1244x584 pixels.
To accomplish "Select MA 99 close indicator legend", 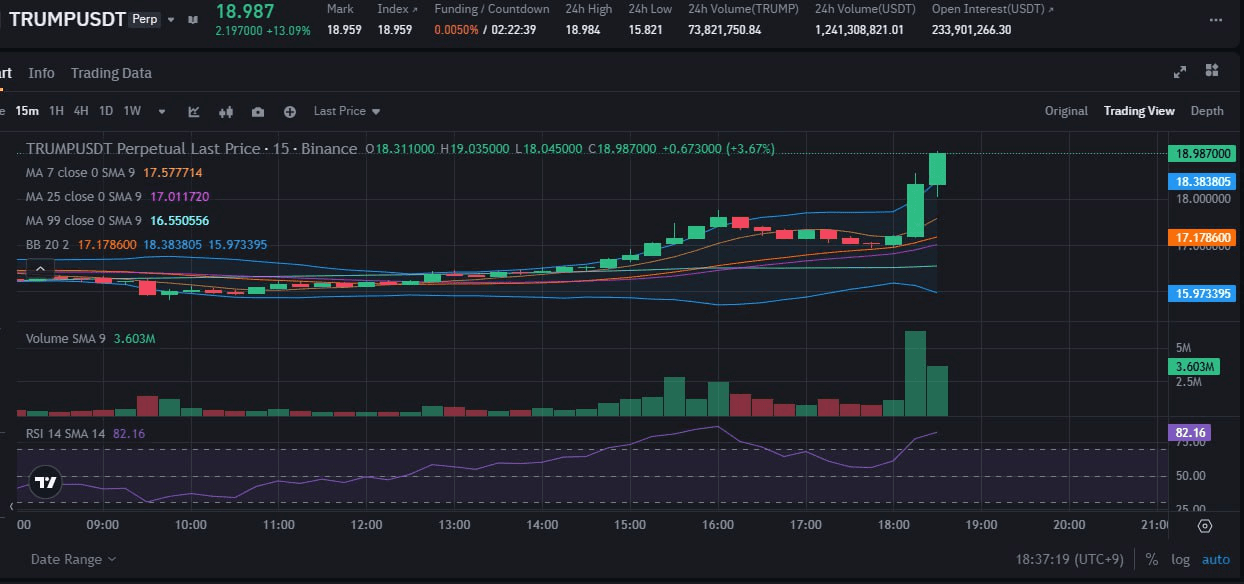I will 118,220.
